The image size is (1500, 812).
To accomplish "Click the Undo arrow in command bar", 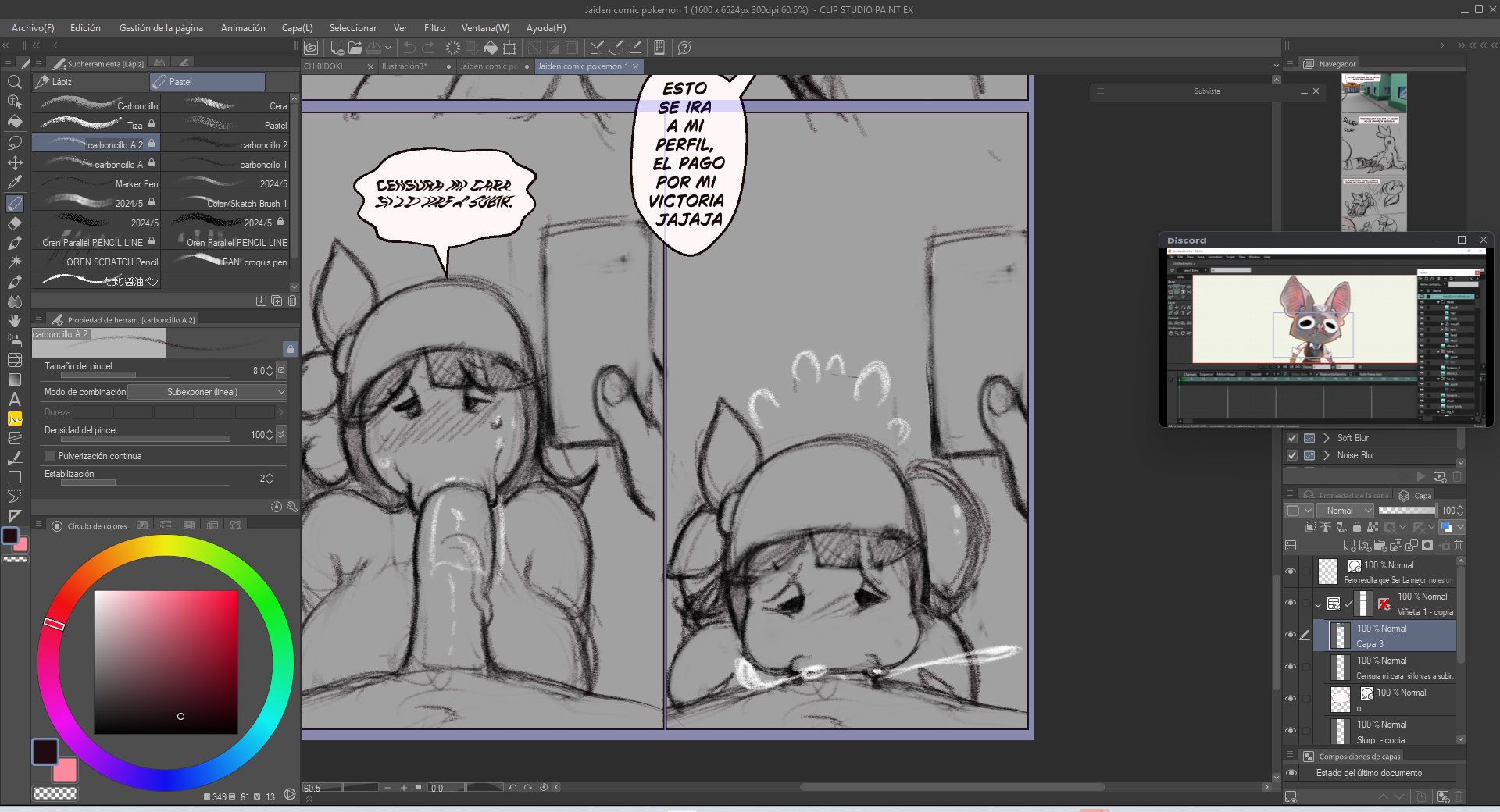I will [x=409, y=48].
